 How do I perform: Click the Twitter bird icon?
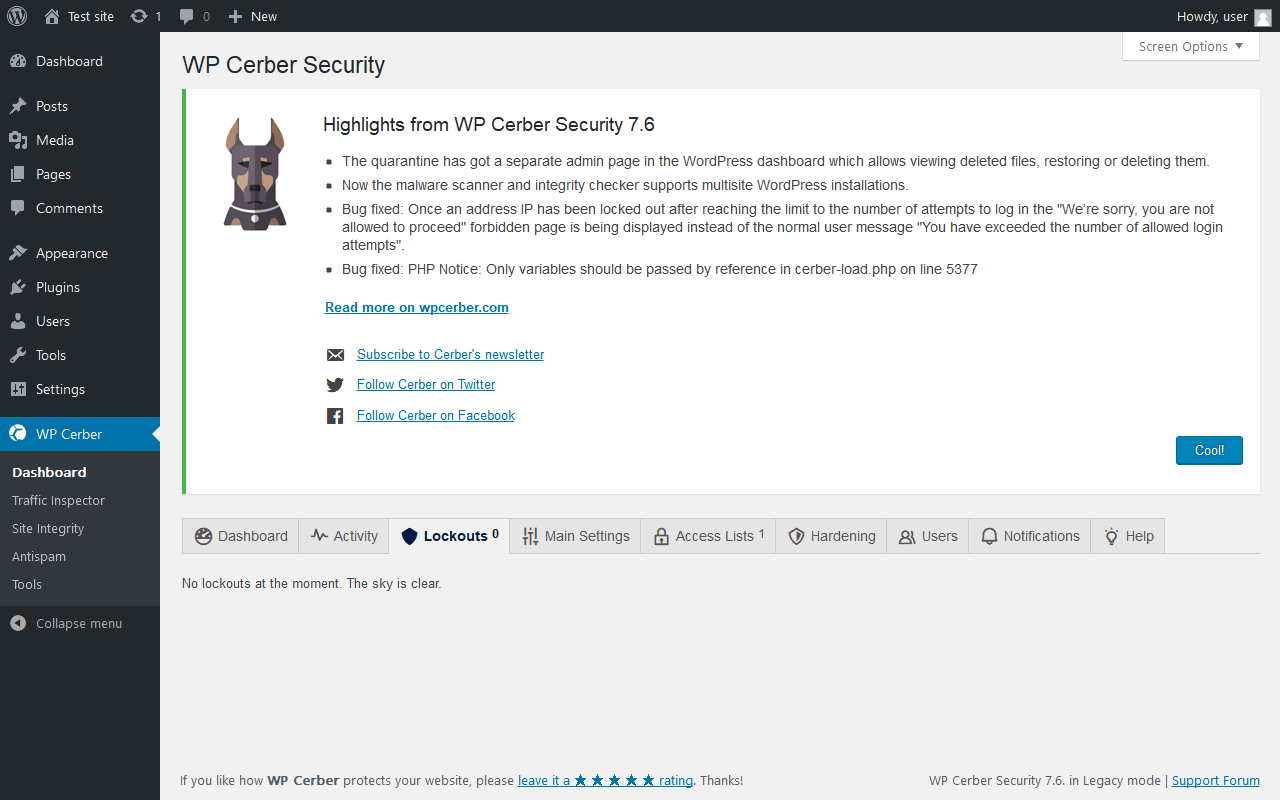click(335, 385)
